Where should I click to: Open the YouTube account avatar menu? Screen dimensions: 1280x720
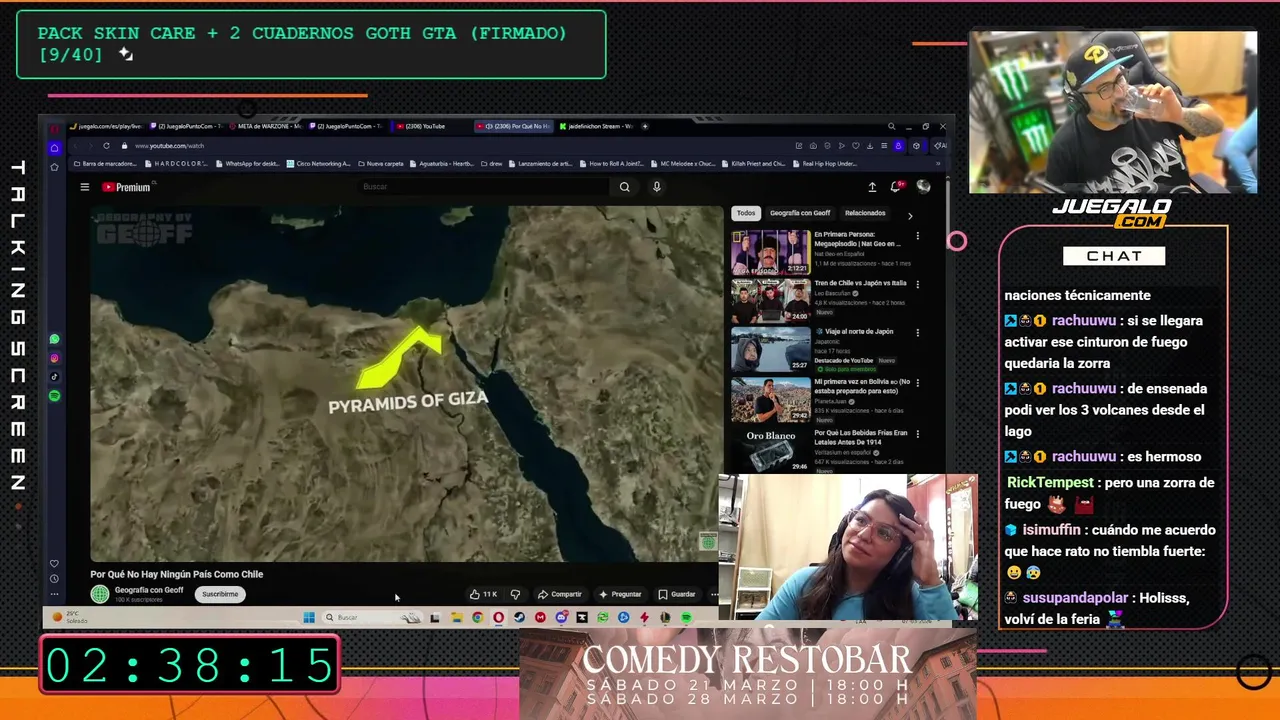coord(923,187)
